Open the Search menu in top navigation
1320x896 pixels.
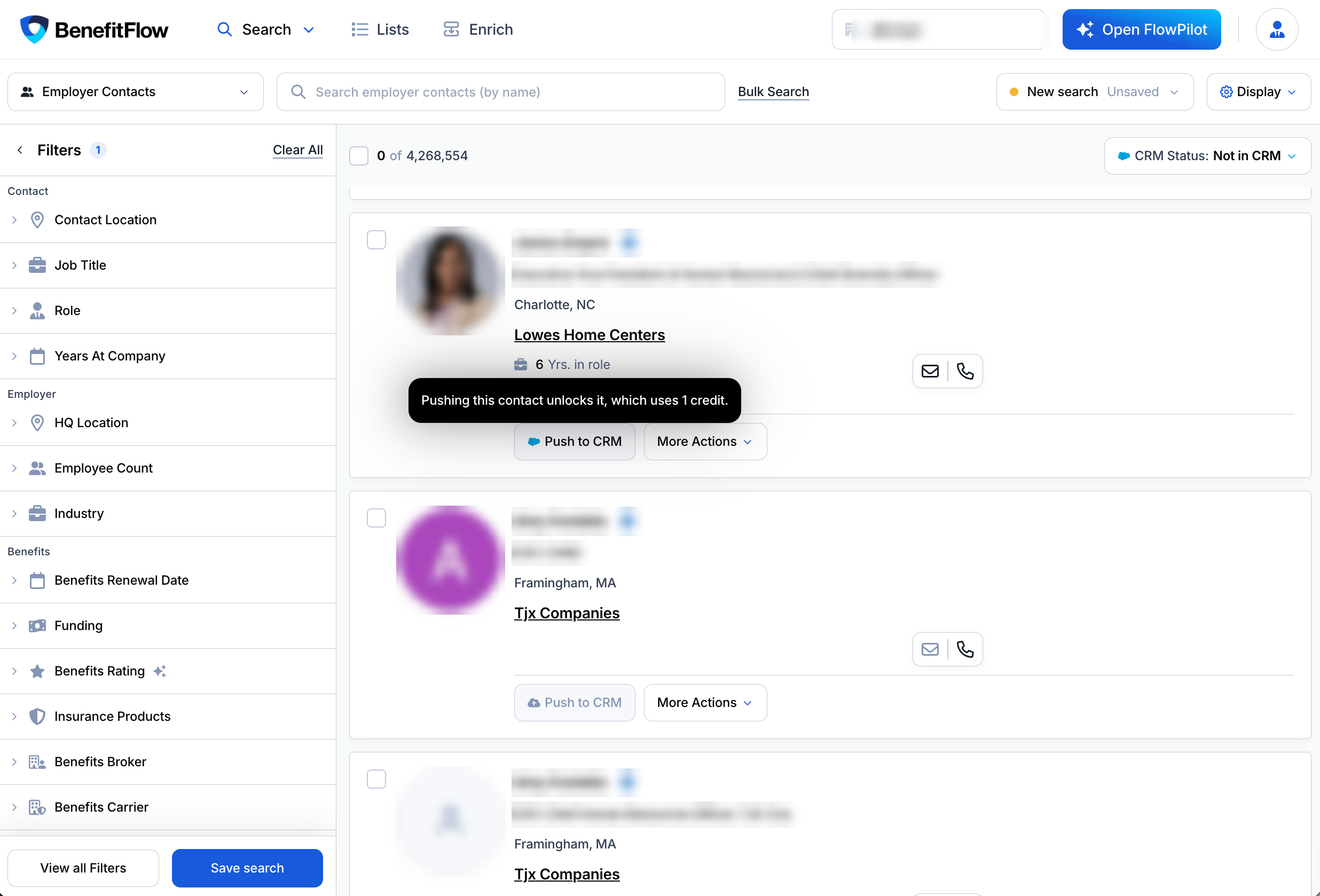pos(266,29)
